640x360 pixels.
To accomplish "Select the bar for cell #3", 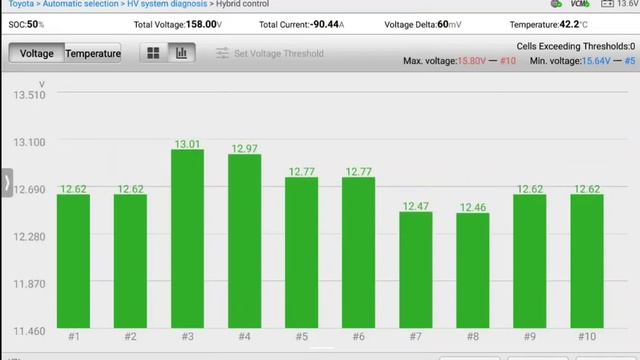I will 187,239.
